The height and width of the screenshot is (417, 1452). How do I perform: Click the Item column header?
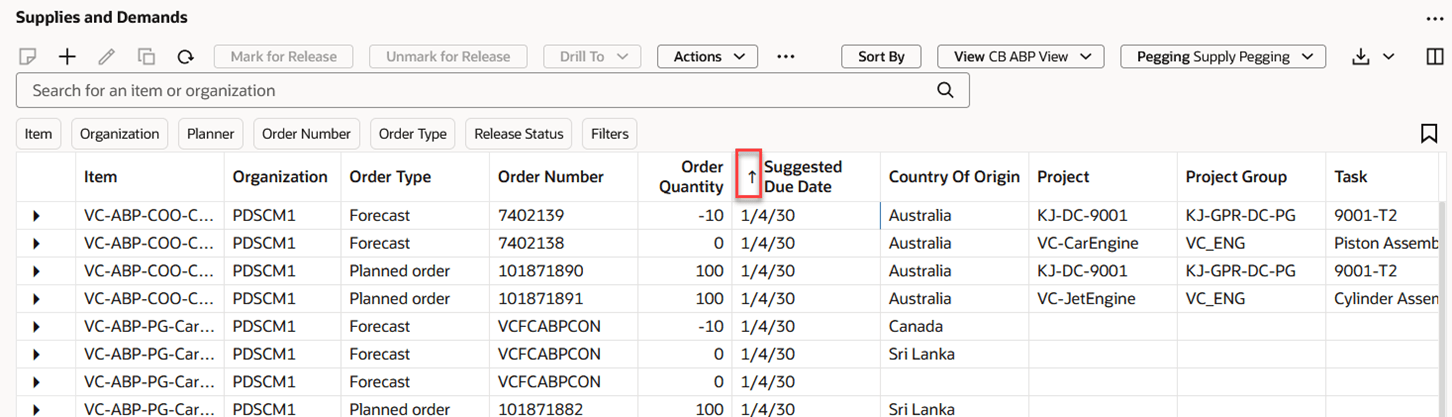coord(150,177)
